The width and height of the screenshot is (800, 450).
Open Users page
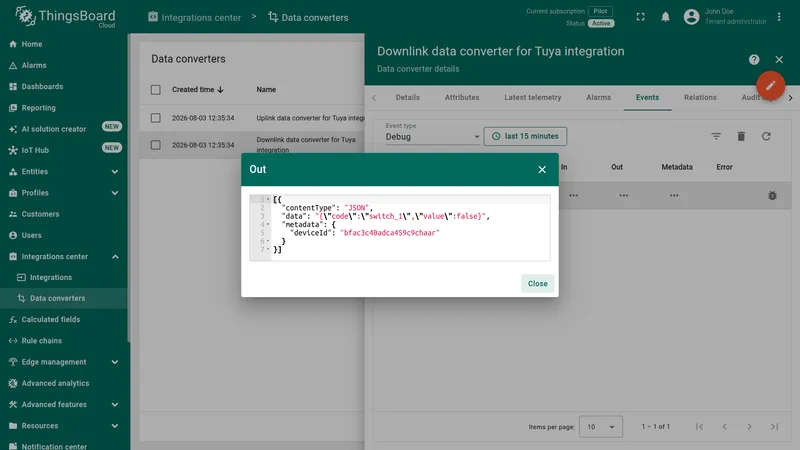[64, 235]
